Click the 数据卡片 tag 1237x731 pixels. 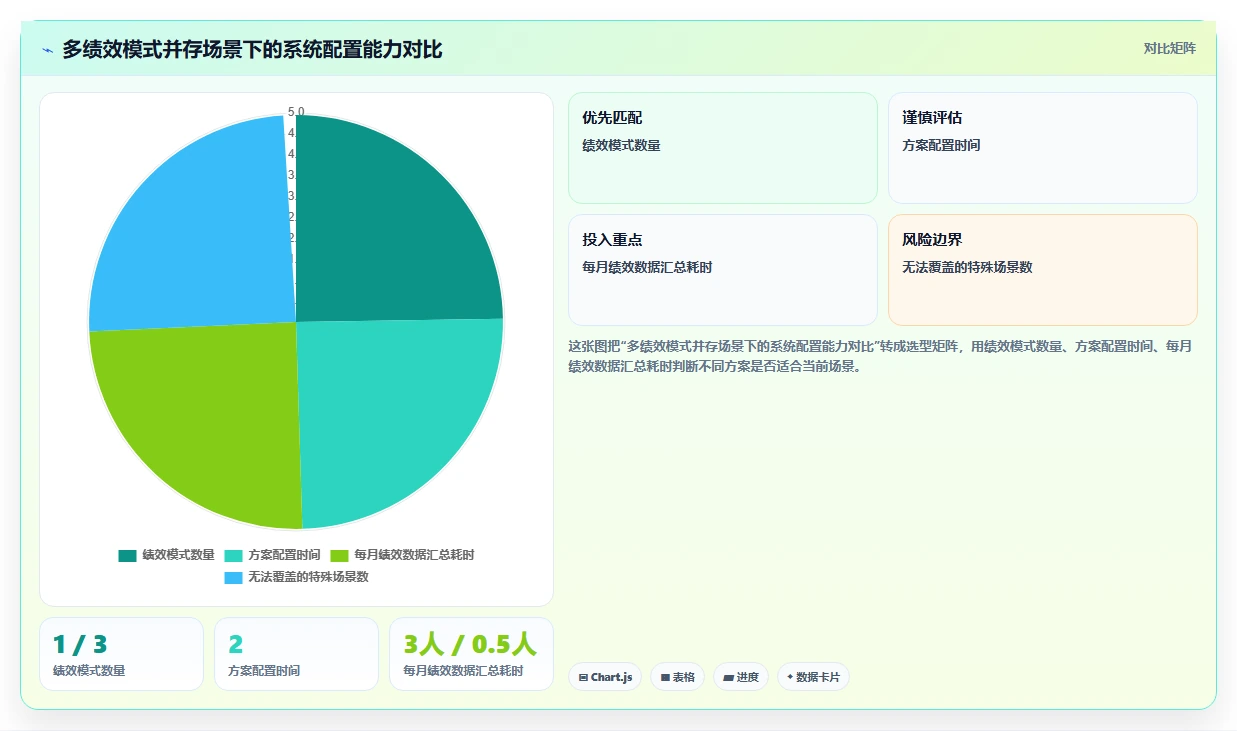(x=813, y=677)
